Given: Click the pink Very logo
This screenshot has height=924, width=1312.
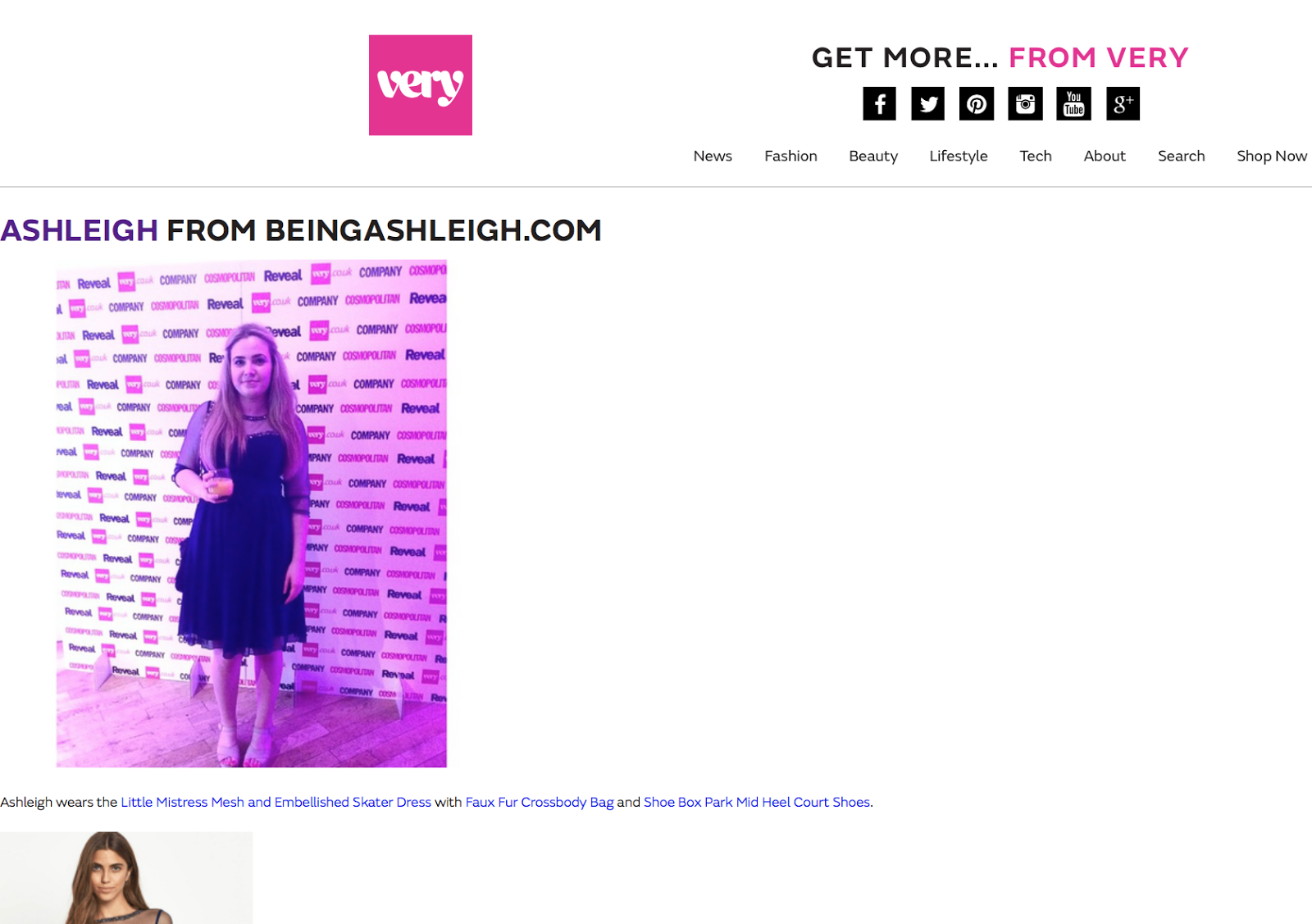Looking at the screenshot, I should pos(421,85).
